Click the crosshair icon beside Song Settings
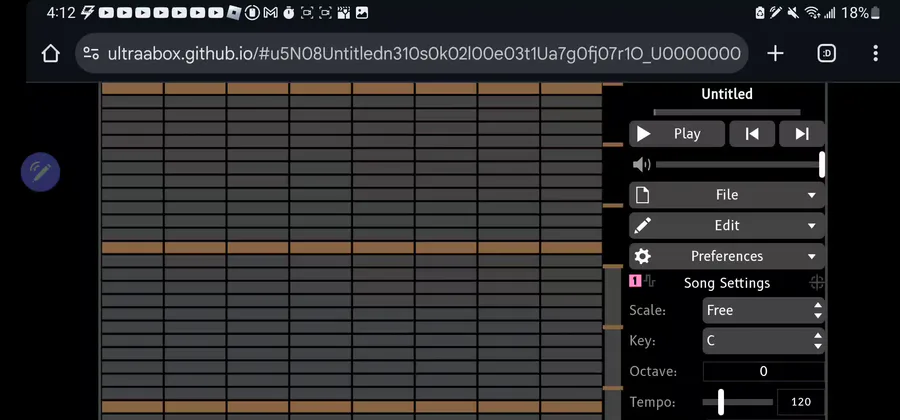The height and width of the screenshot is (420, 900). tap(817, 282)
